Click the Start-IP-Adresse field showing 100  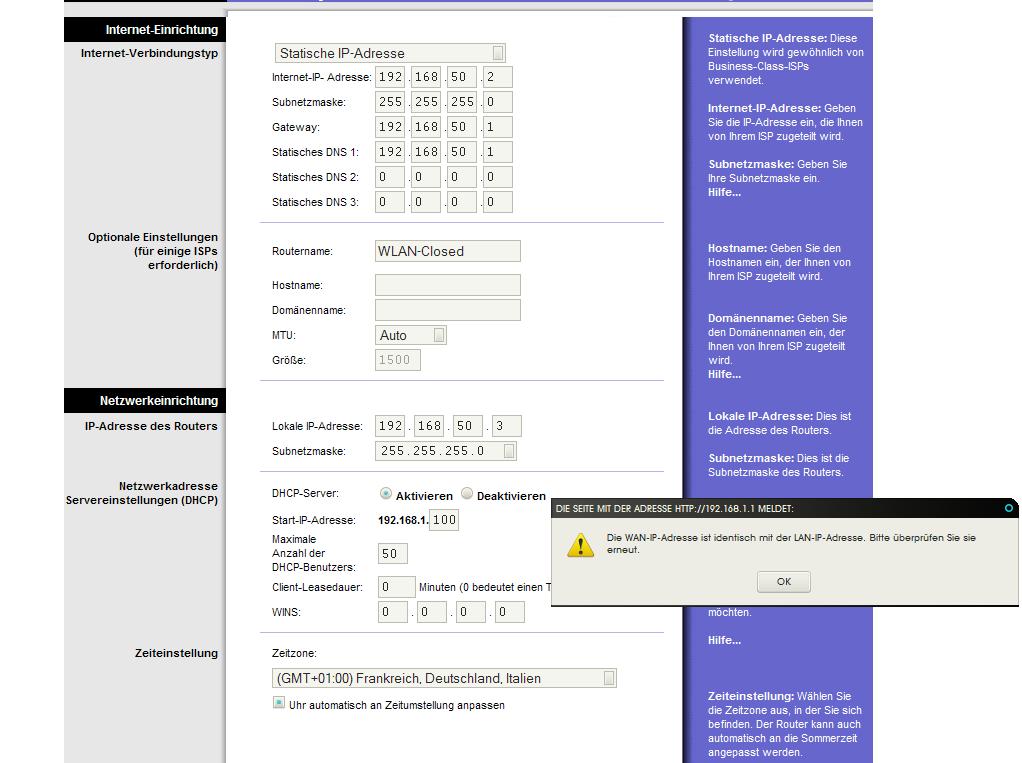(444, 520)
